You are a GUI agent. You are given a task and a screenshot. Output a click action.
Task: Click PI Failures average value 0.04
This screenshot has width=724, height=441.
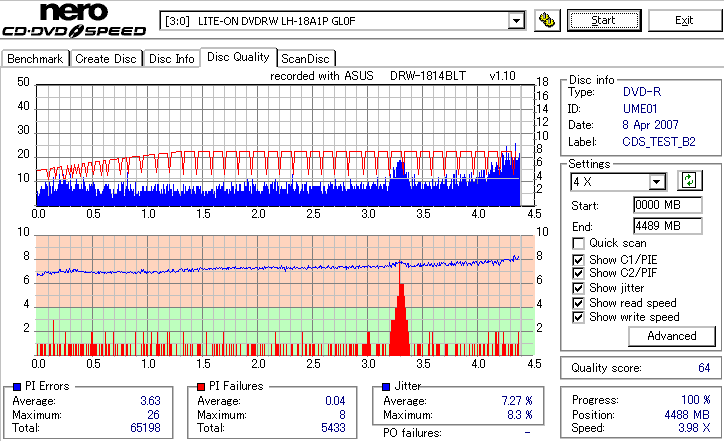(335, 401)
